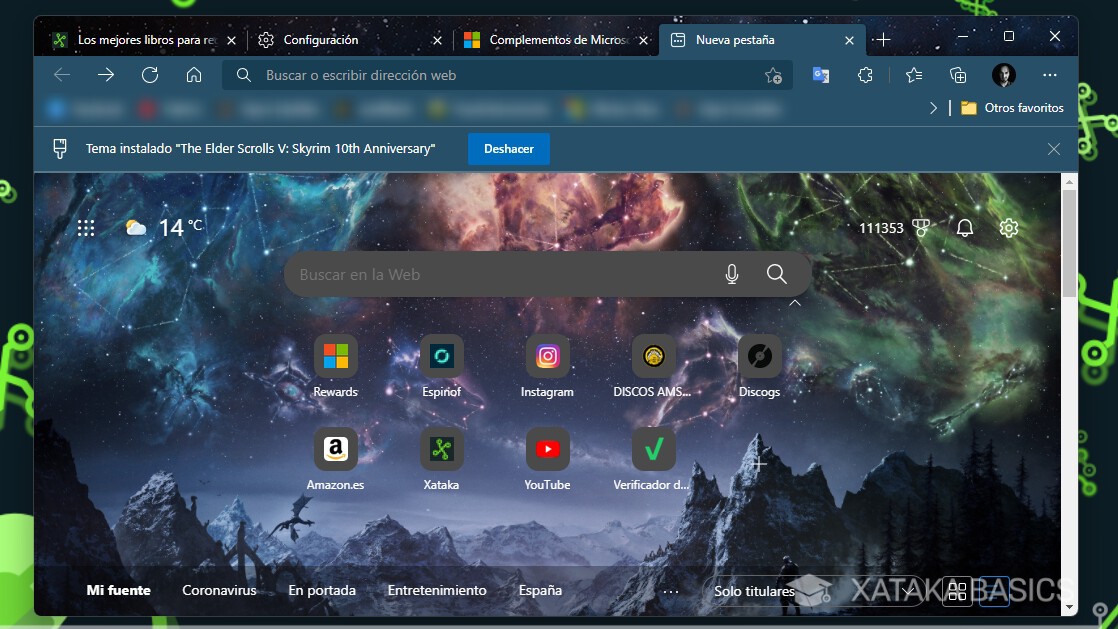Switch the page layout using the grid icon
Image resolution: width=1118 pixels, height=629 pixels.
(x=956, y=591)
